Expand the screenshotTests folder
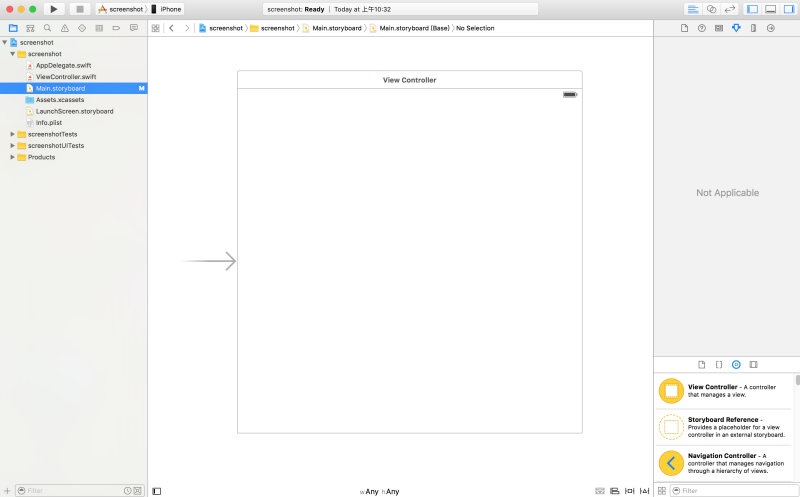 tap(12, 134)
